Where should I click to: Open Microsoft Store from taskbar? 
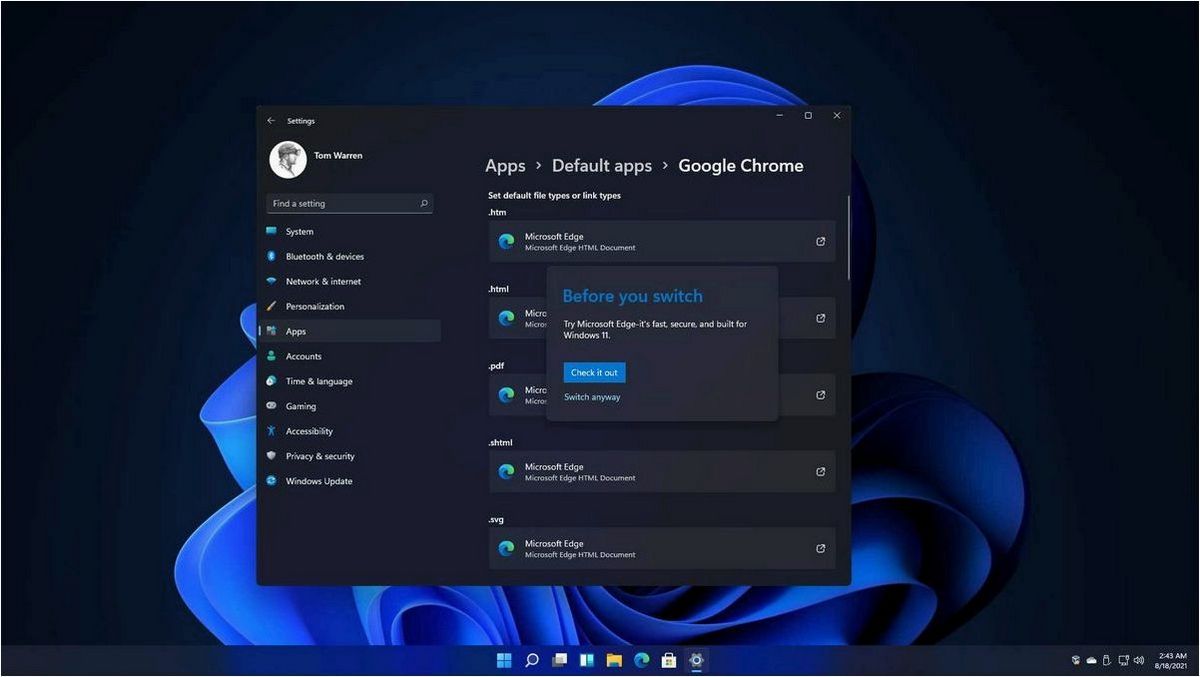669,660
